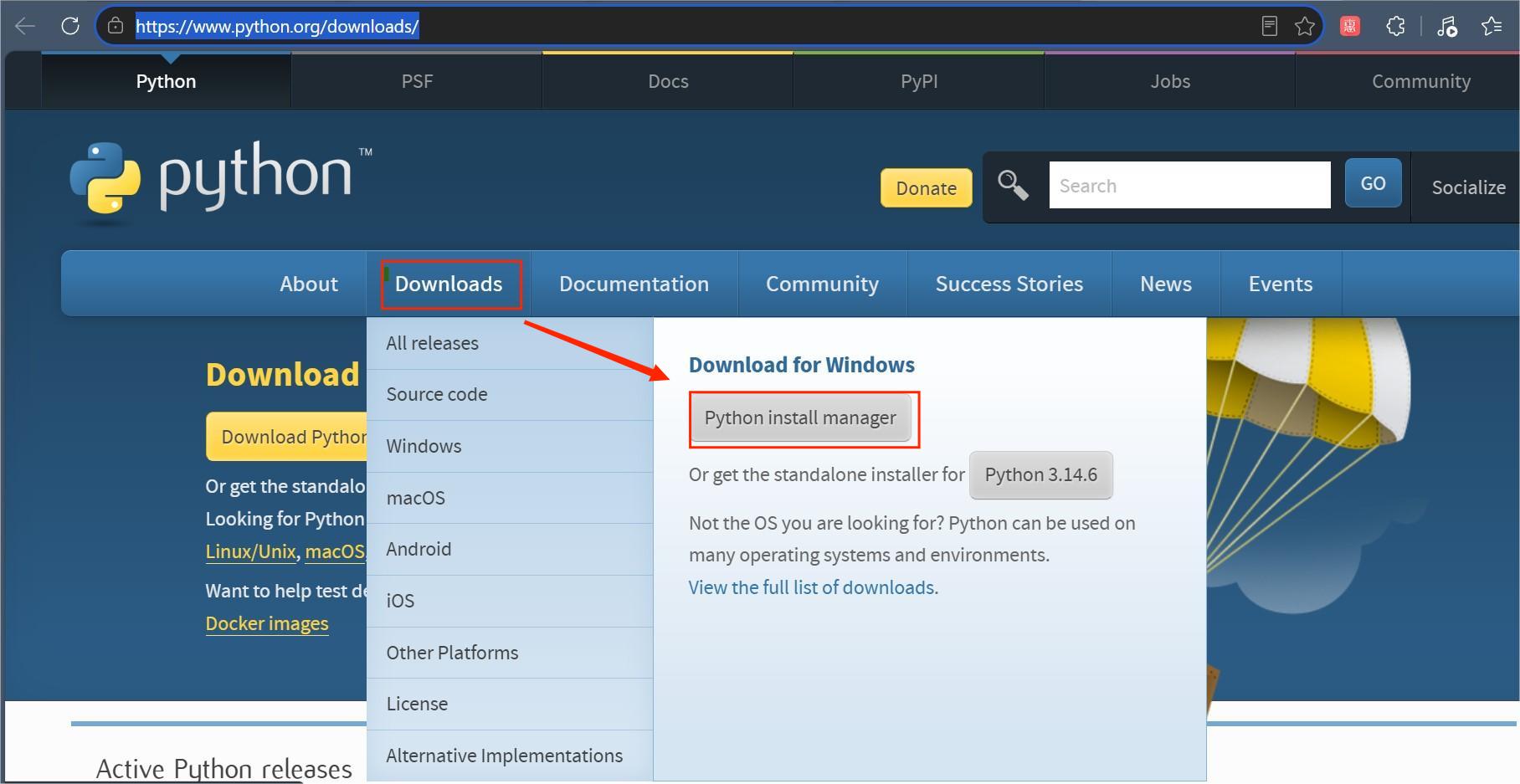1520x784 pixels.
Task: Open View the full list of downloads link
Action: 811,587
